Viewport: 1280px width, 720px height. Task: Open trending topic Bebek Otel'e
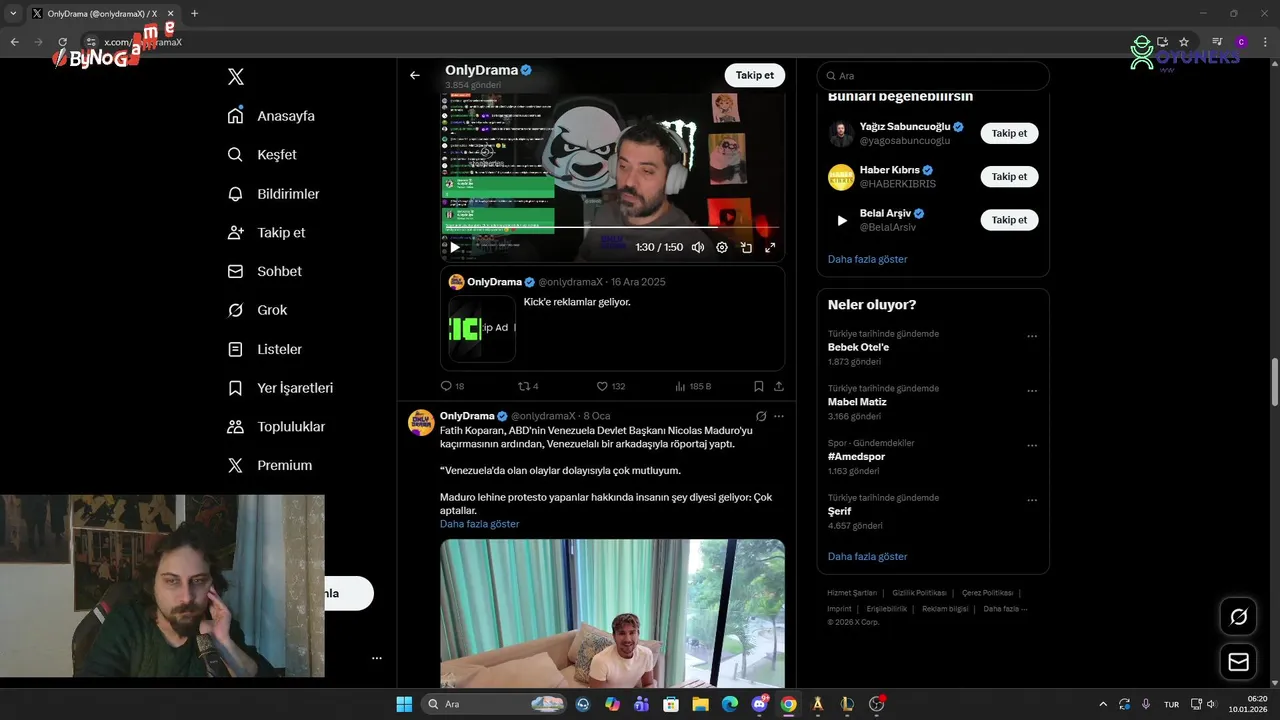point(858,348)
